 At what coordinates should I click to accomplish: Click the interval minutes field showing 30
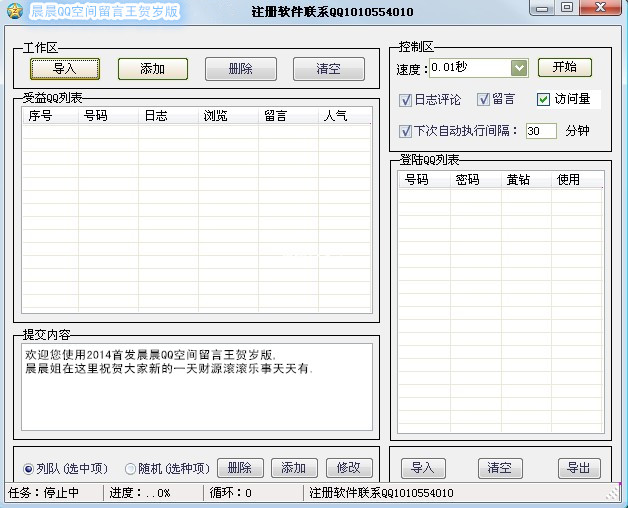pyautogui.click(x=541, y=131)
